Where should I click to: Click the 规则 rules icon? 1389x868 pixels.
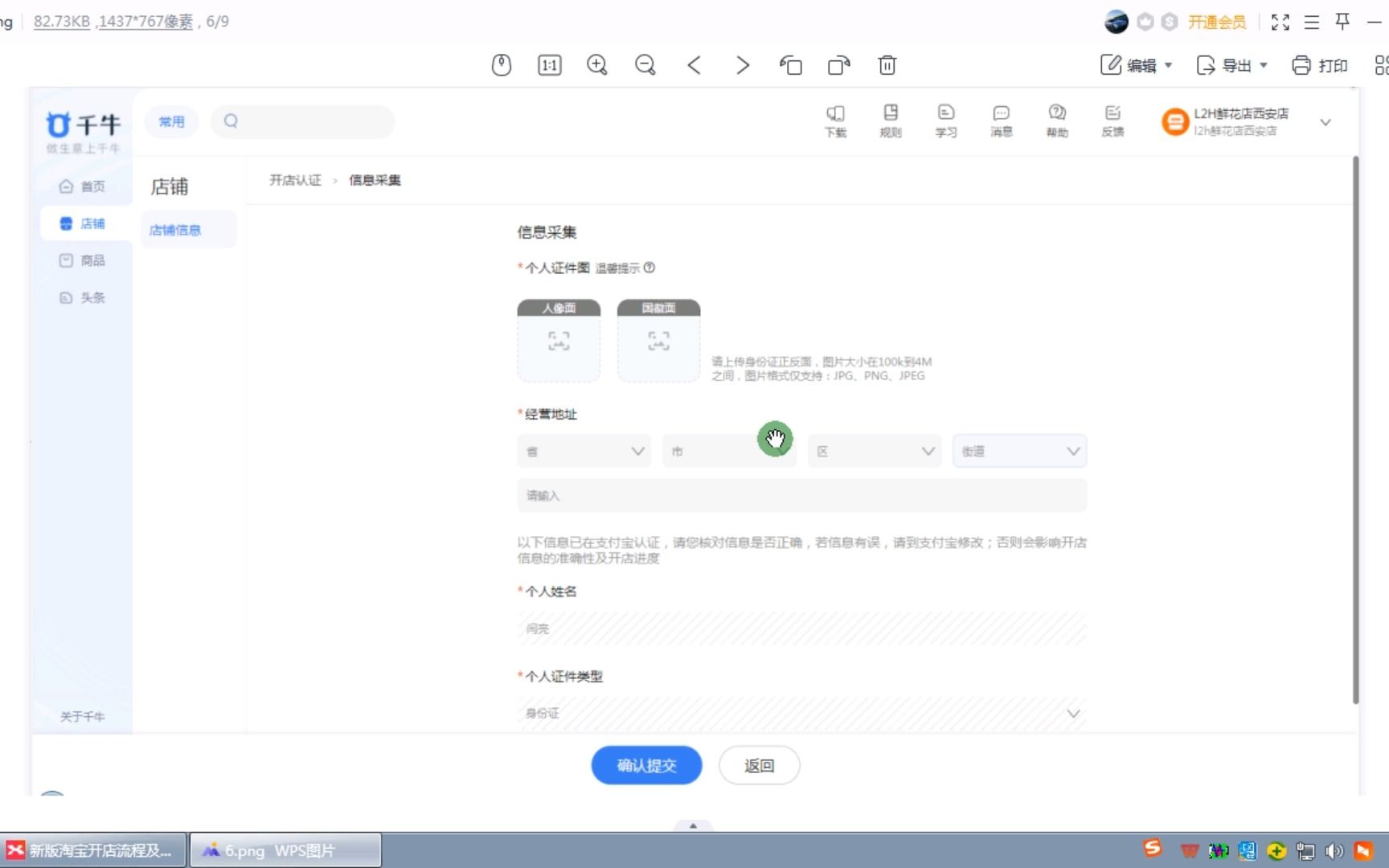[891, 121]
